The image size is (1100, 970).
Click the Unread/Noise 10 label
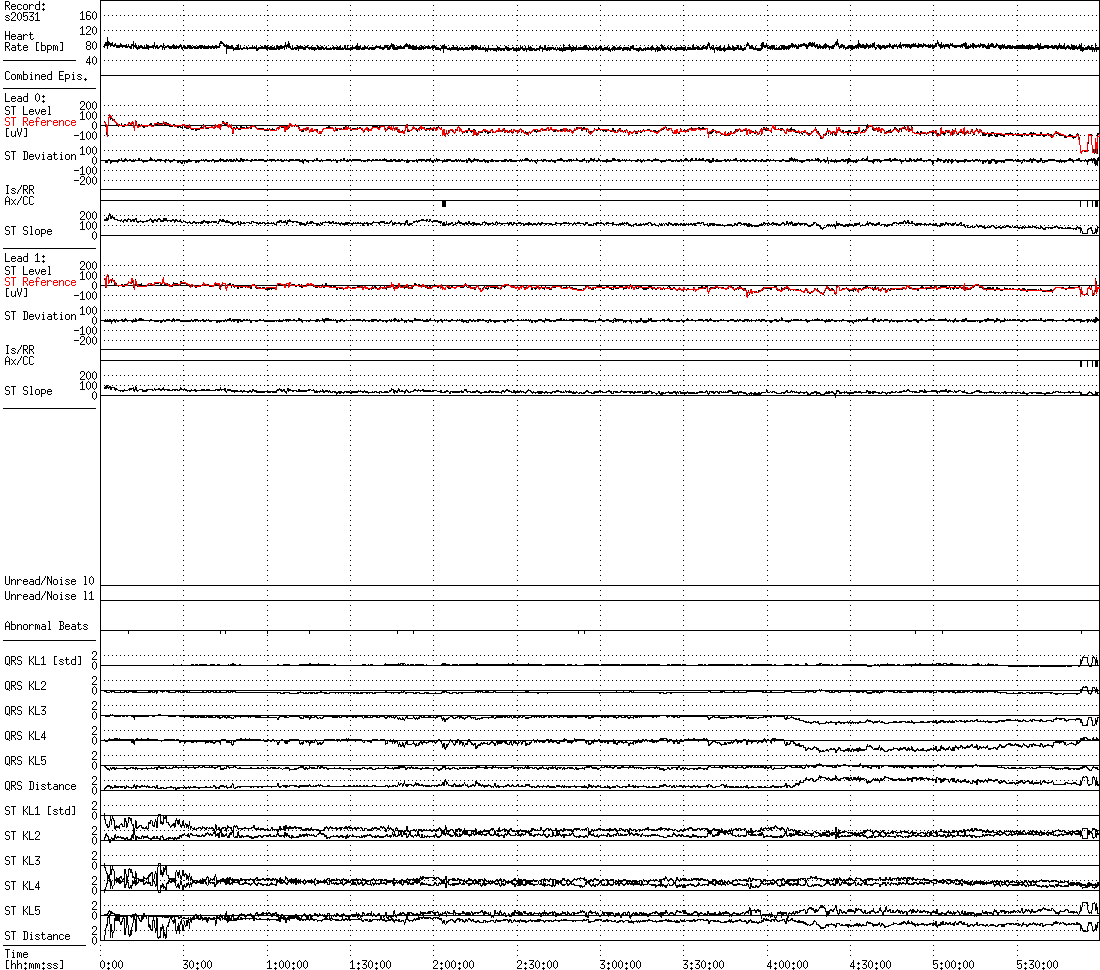49,581
